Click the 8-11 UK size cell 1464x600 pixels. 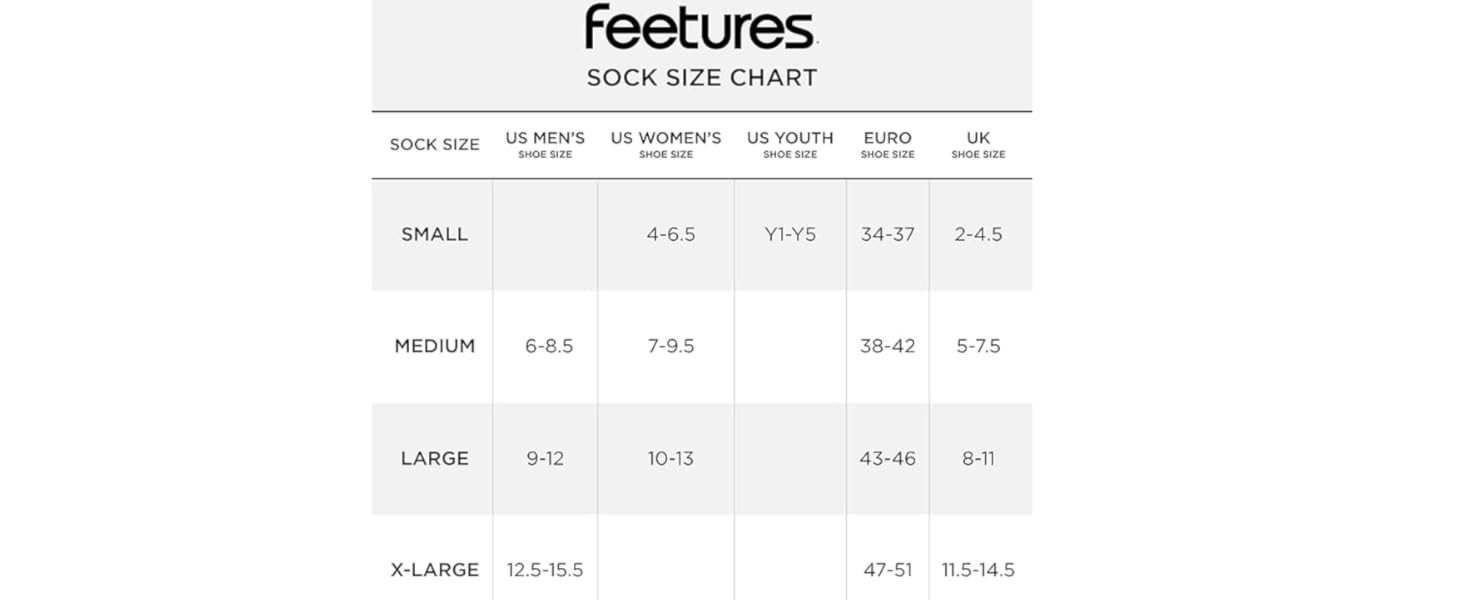point(978,458)
